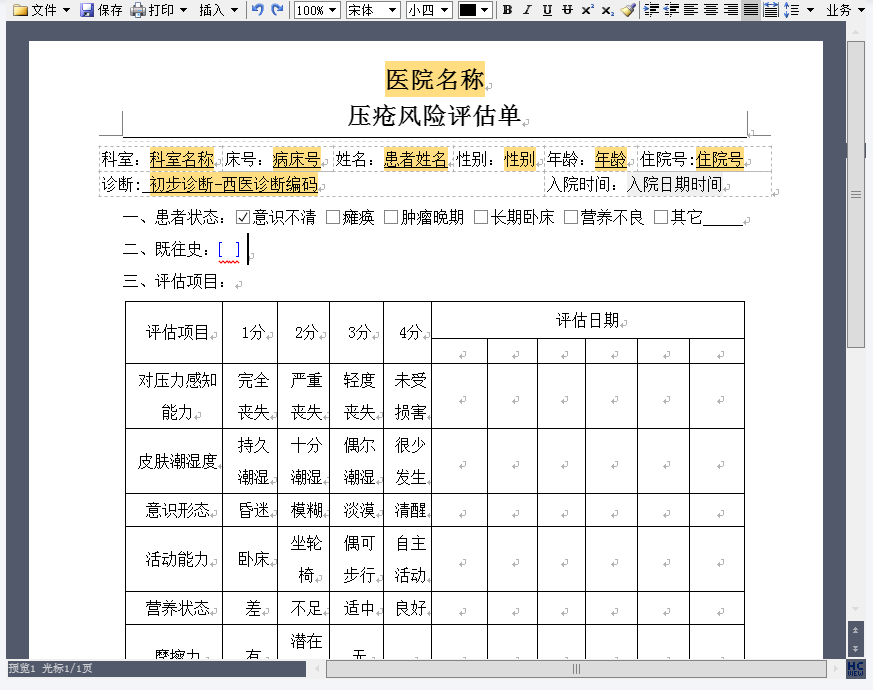Screen dimensions: 873x690
Task: Uncheck the 意识不清 checkbox
Action: [243, 217]
